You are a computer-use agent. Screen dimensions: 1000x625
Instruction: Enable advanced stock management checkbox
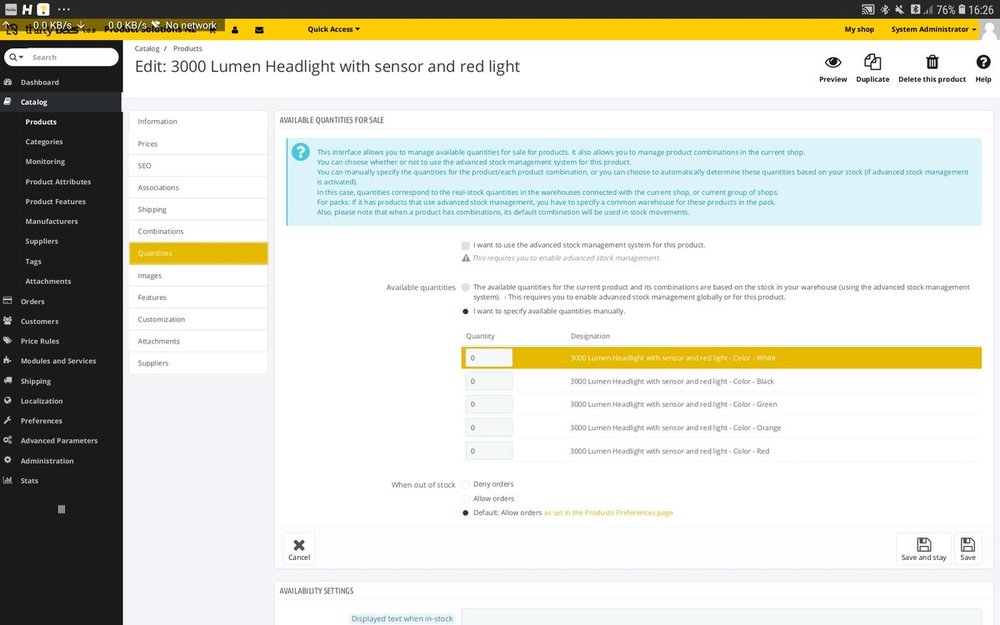click(466, 245)
